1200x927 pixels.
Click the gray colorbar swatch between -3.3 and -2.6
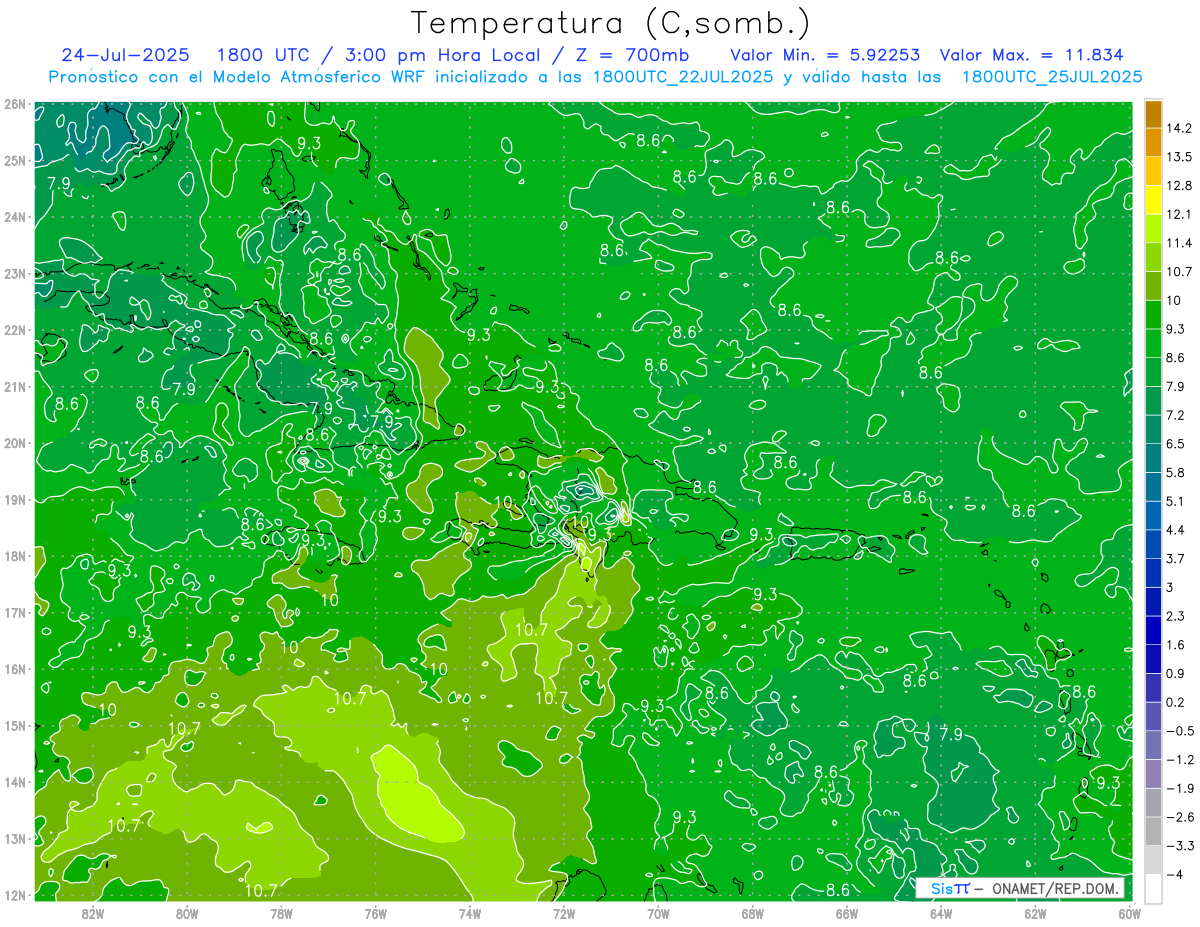point(1153,831)
